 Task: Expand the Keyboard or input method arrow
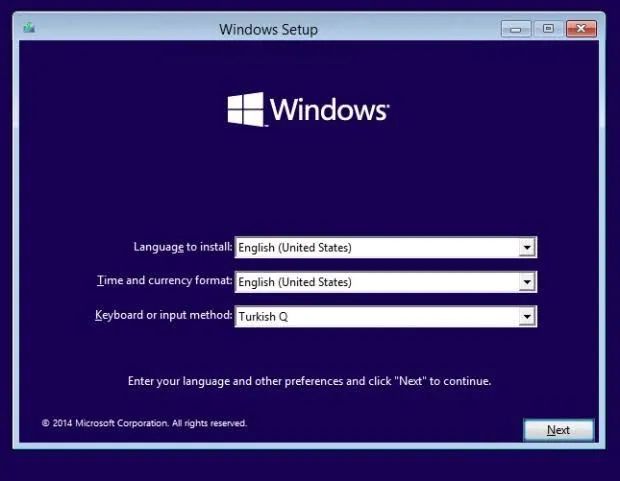click(527, 316)
